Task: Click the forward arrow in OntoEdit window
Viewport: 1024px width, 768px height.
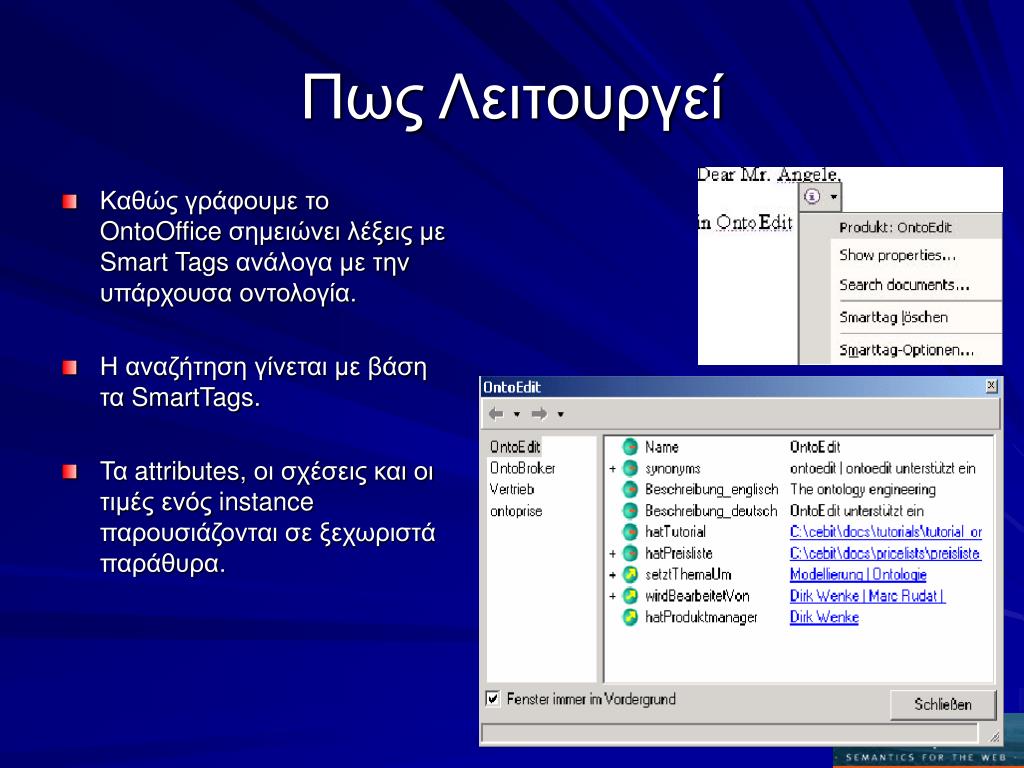Action: tap(539, 413)
